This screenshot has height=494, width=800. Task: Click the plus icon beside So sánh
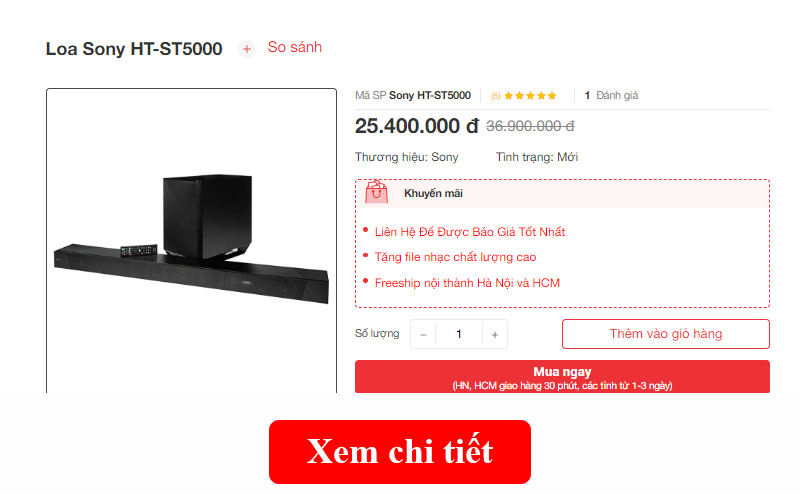coord(246,49)
